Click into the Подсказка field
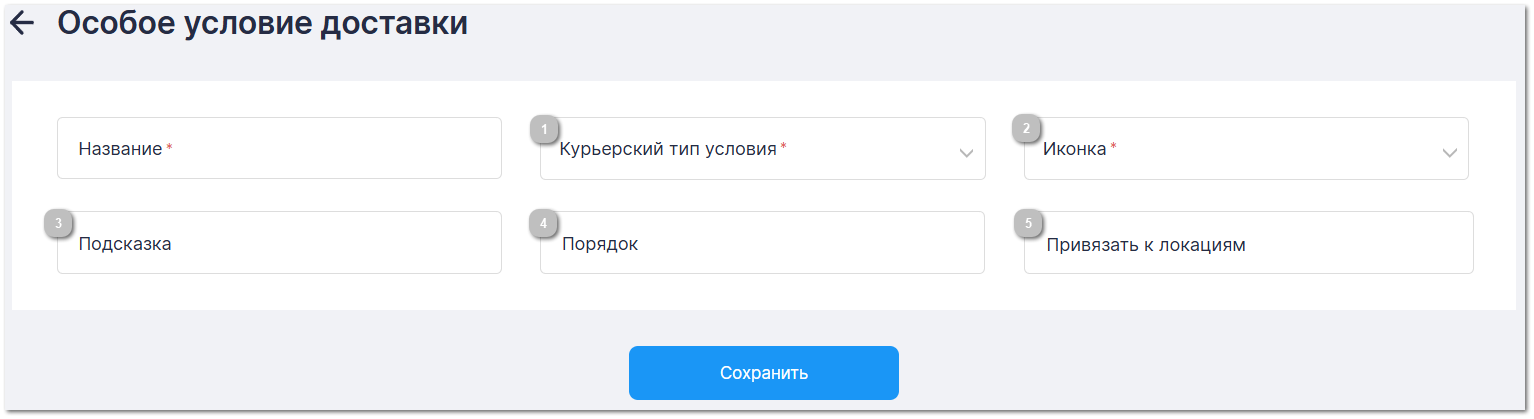1534x419 pixels. click(280, 243)
